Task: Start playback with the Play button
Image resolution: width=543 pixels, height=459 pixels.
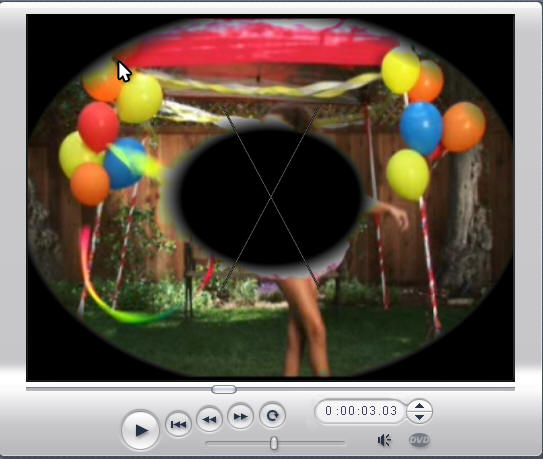Action: [x=140, y=430]
